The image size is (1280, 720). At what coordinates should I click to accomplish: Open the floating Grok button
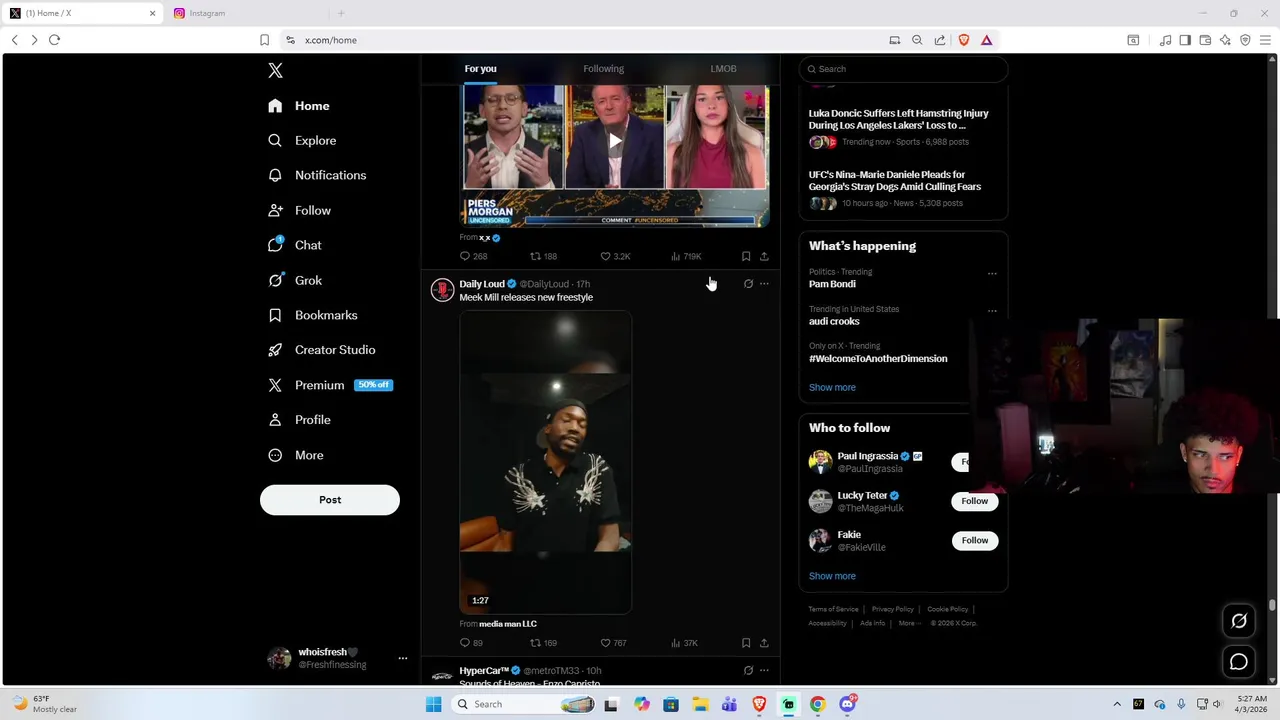[1239, 621]
